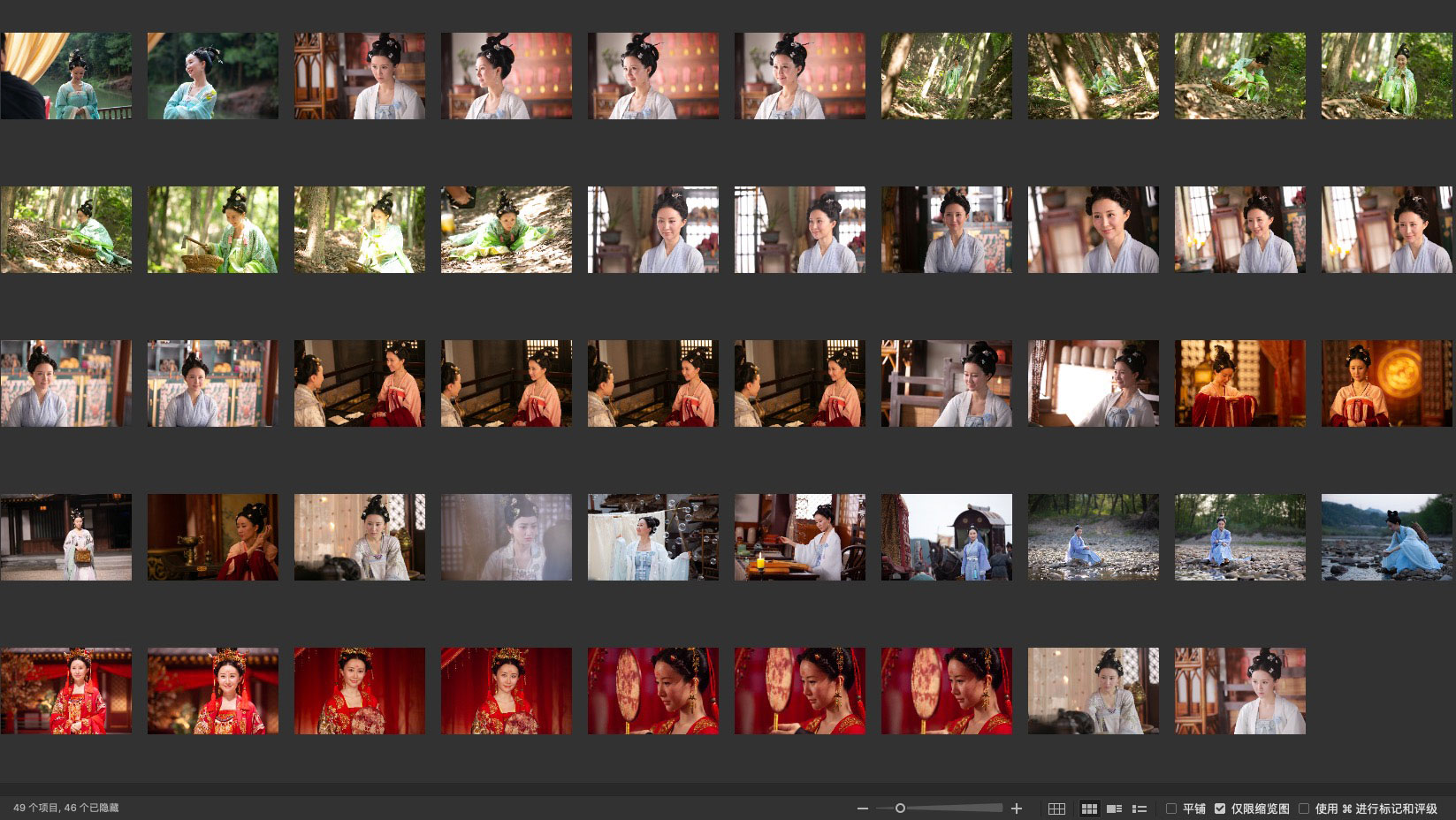The width and height of the screenshot is (1456, 820).
Task: Select the photo of woman beside the carriage
Action: (947, 537)
